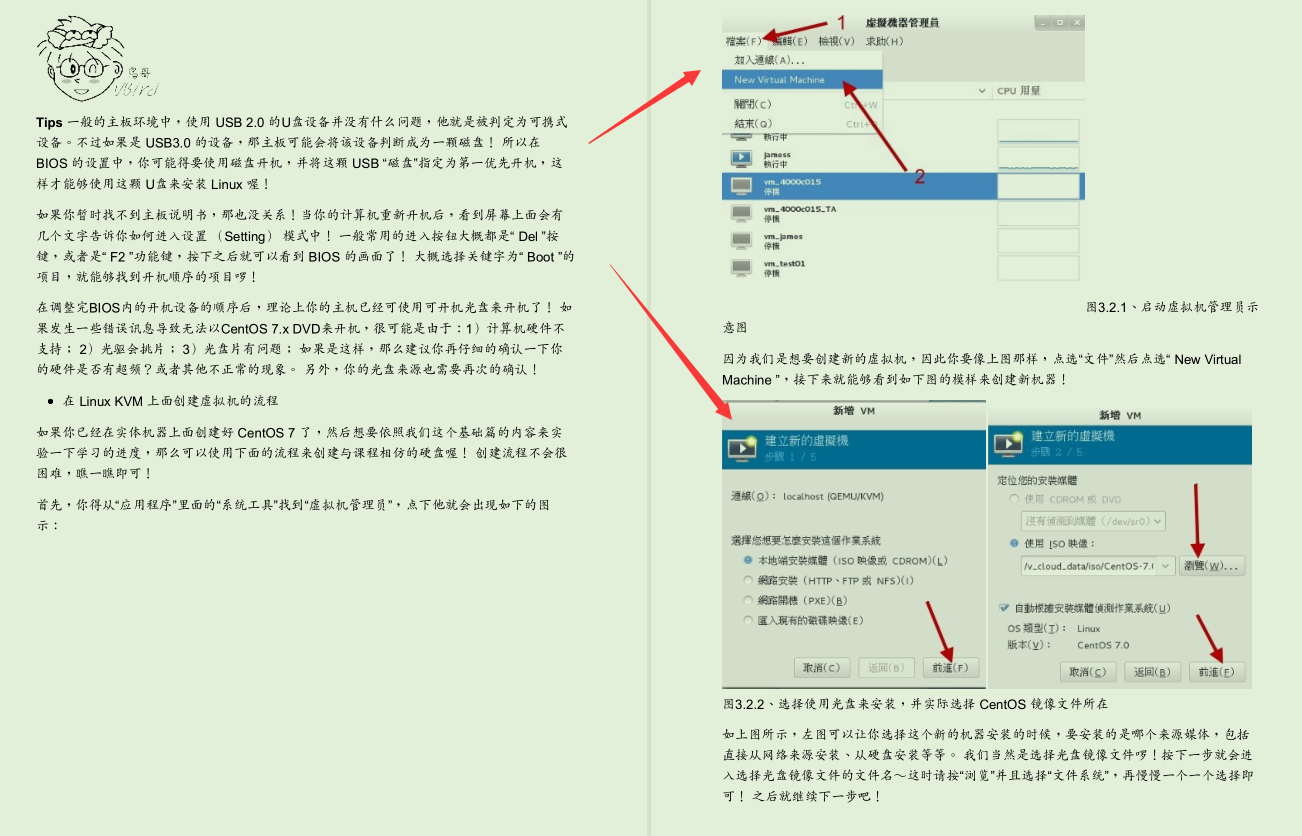
Task: Click the 瀏覽(W)... browse button
Action: click(x=1213, y=566)
